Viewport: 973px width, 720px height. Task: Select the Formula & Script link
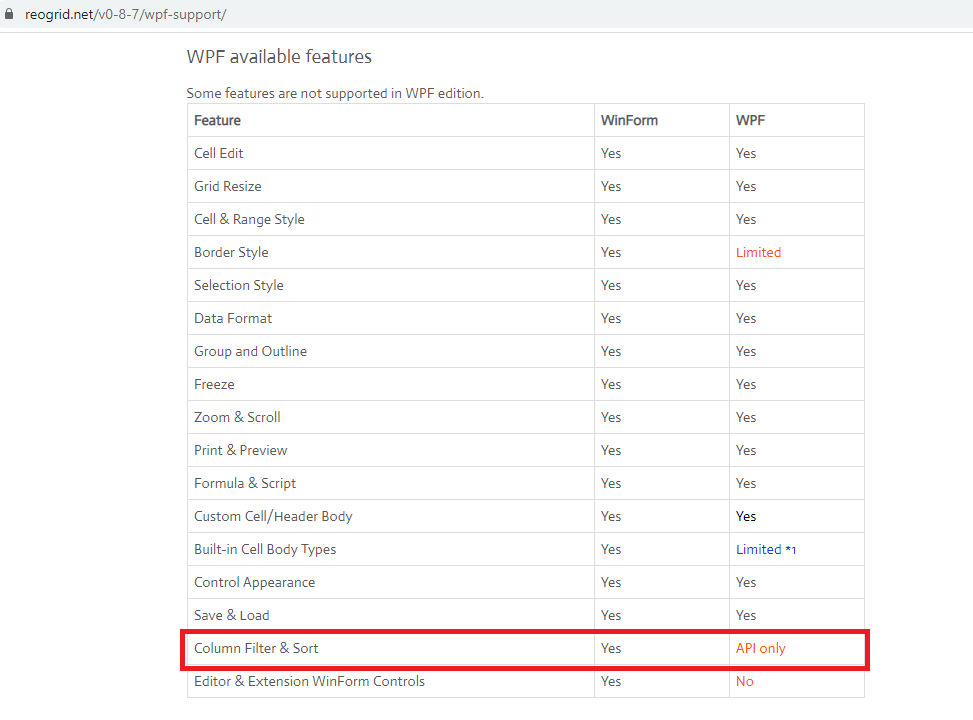click(x=244, y=483)
